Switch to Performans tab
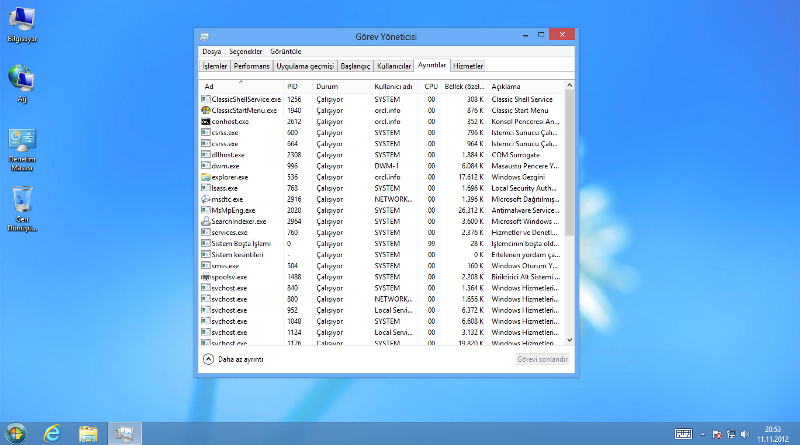 [252, 66]
